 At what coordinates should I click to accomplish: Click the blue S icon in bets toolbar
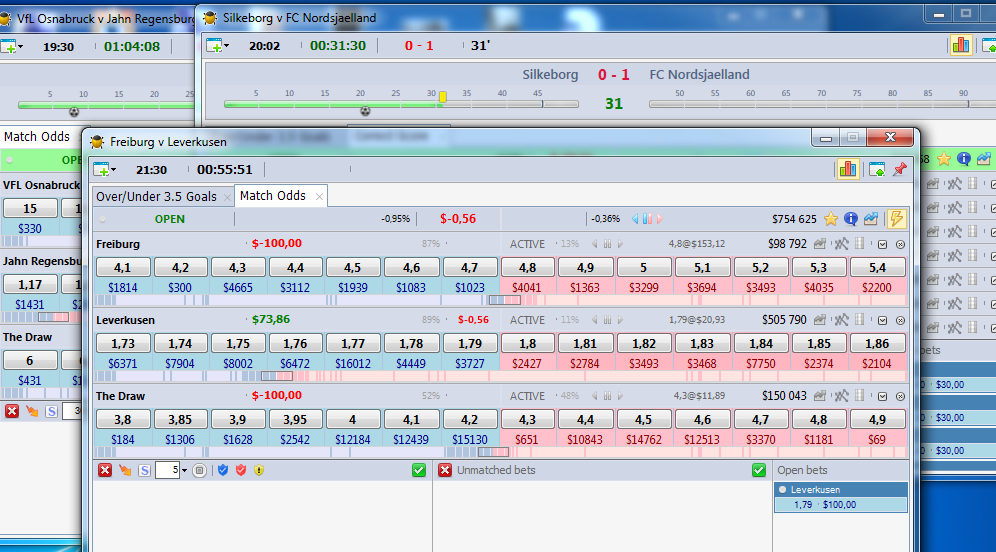click(x=144, y=470)
